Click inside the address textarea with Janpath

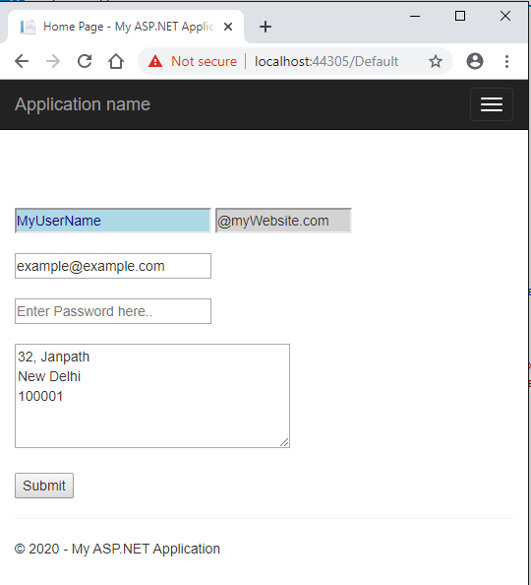click(x=152, y=396)
